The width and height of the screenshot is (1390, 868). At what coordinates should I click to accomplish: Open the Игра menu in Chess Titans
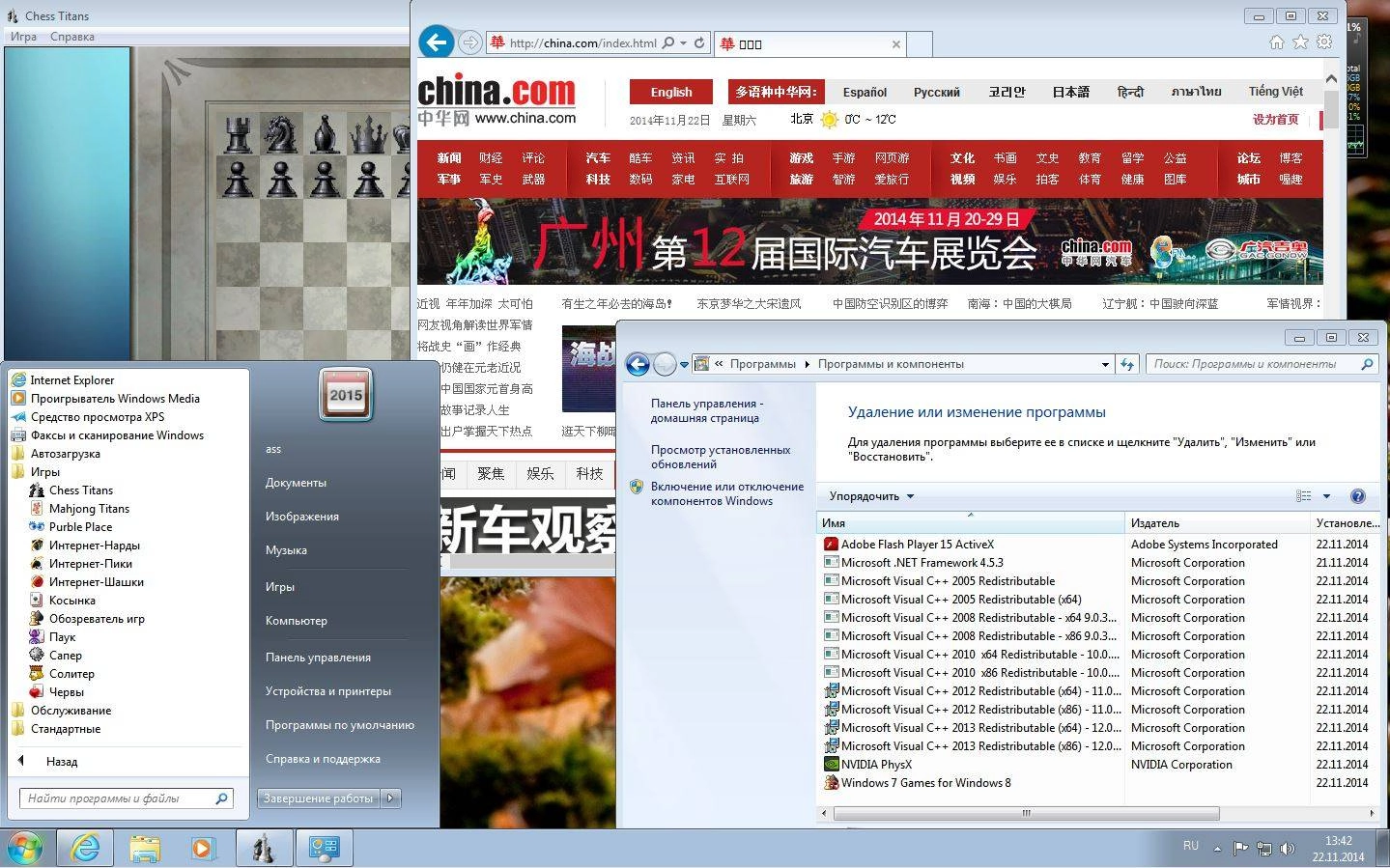coord(23,37)
